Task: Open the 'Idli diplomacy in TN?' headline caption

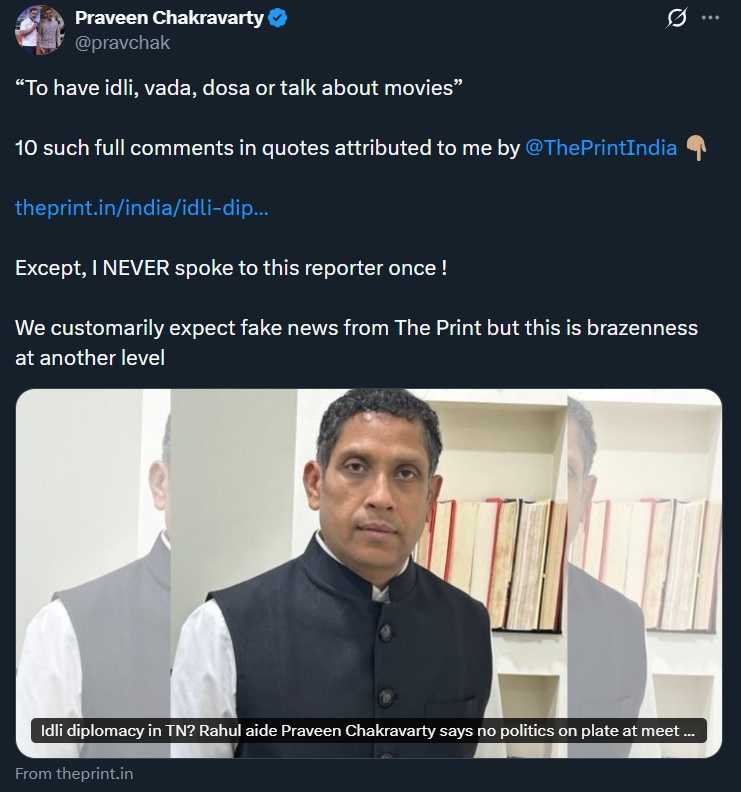Action: [368, 731]
